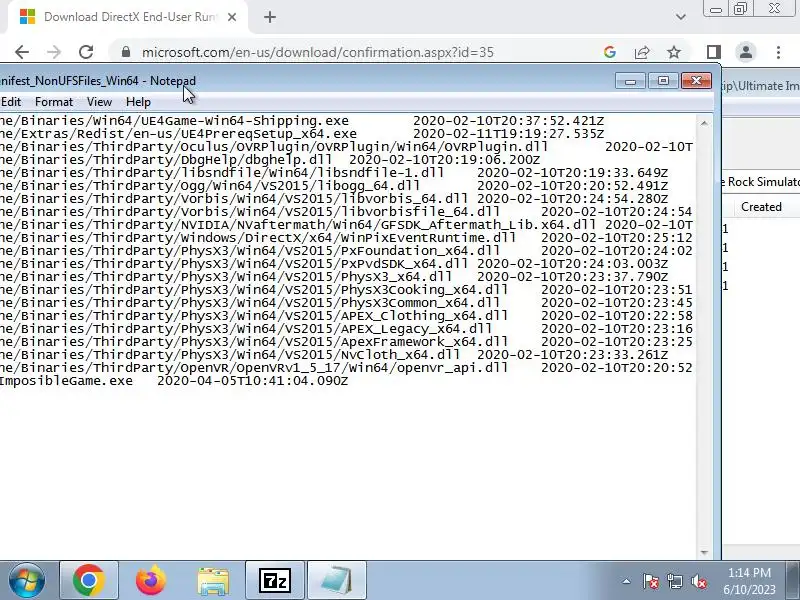Click the PhysX3Cooking_x64.dll line
This screenshot has width=800, height=600.
(x=347, y=290)
